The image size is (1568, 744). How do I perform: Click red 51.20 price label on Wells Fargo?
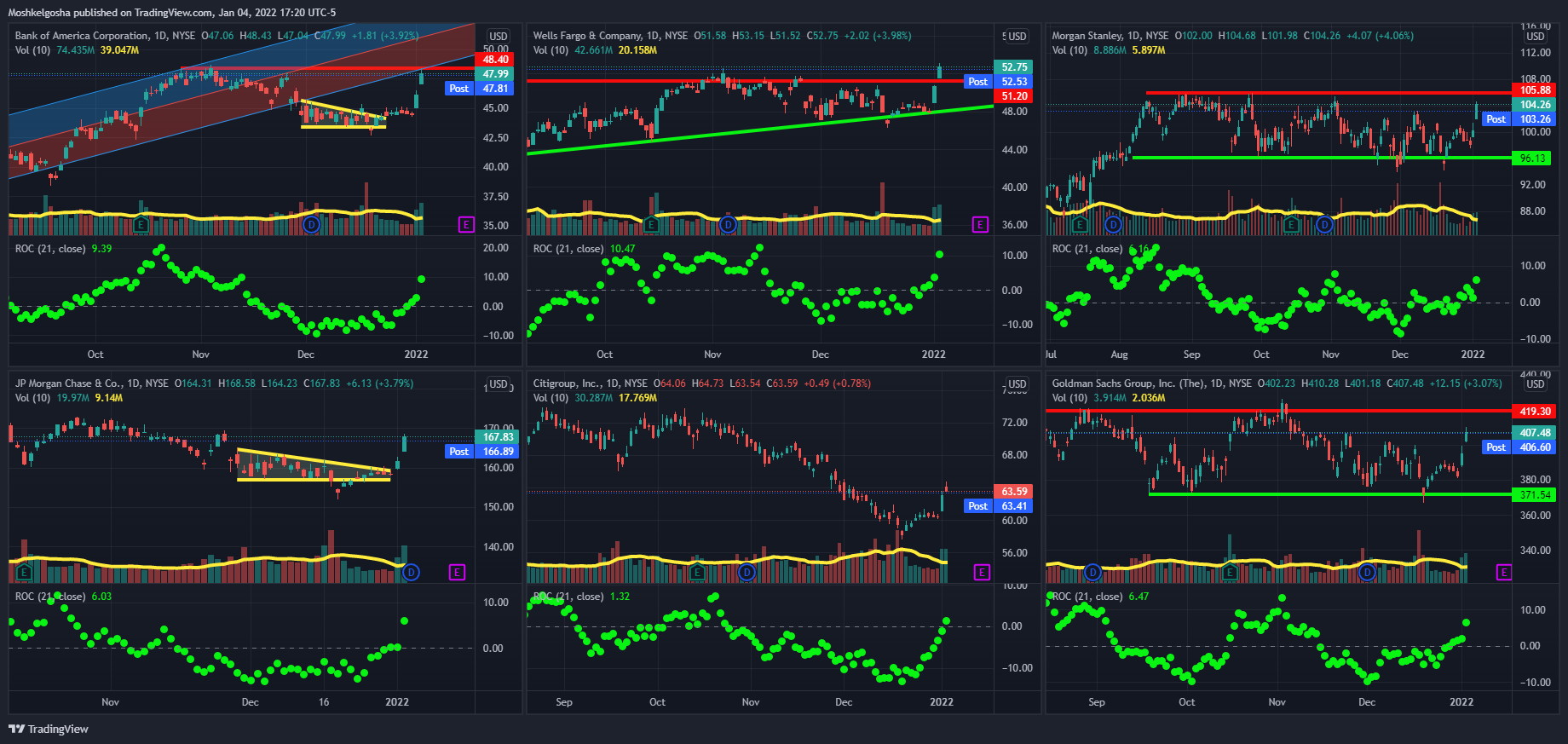click(1014, 96)
